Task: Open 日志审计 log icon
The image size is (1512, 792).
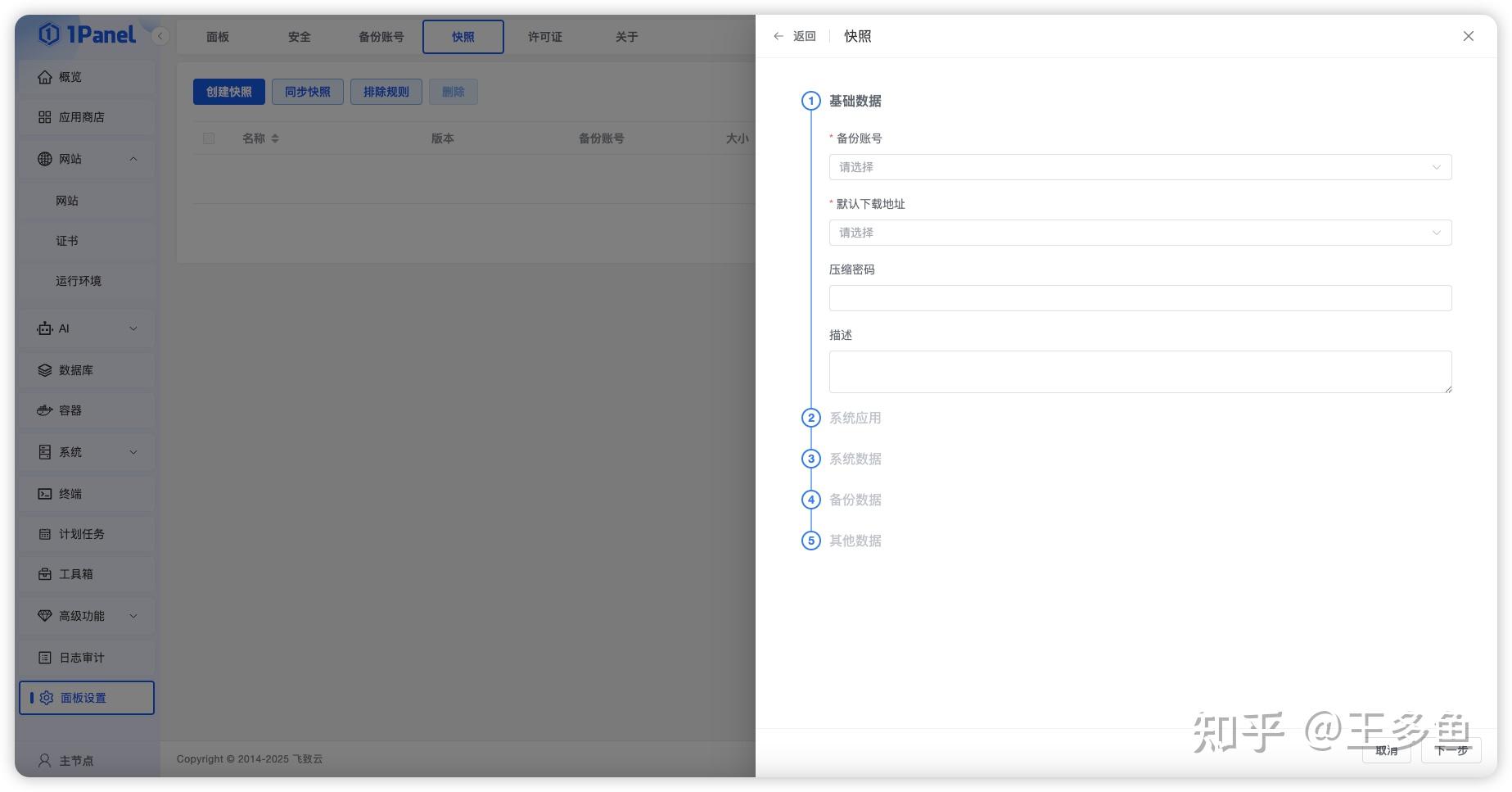Action: tap(45, 658)
